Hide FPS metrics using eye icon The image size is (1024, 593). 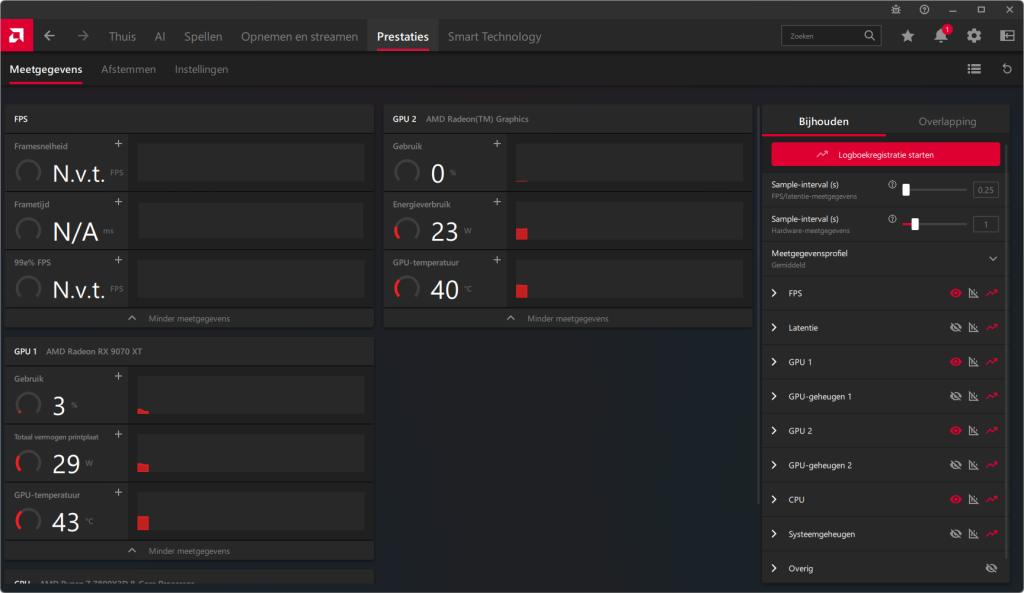tap(955, 293)
